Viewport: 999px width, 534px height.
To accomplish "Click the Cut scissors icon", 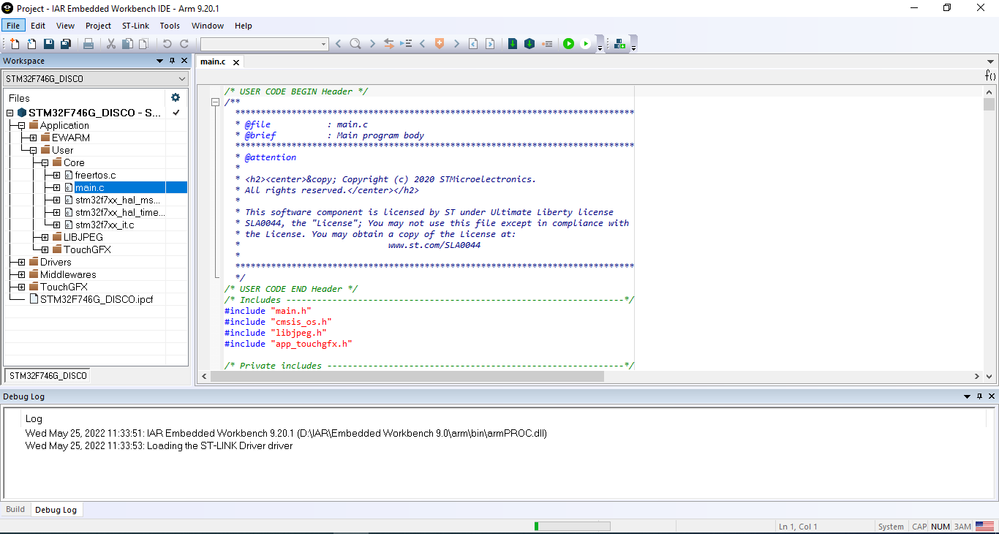I will (111, 43).
